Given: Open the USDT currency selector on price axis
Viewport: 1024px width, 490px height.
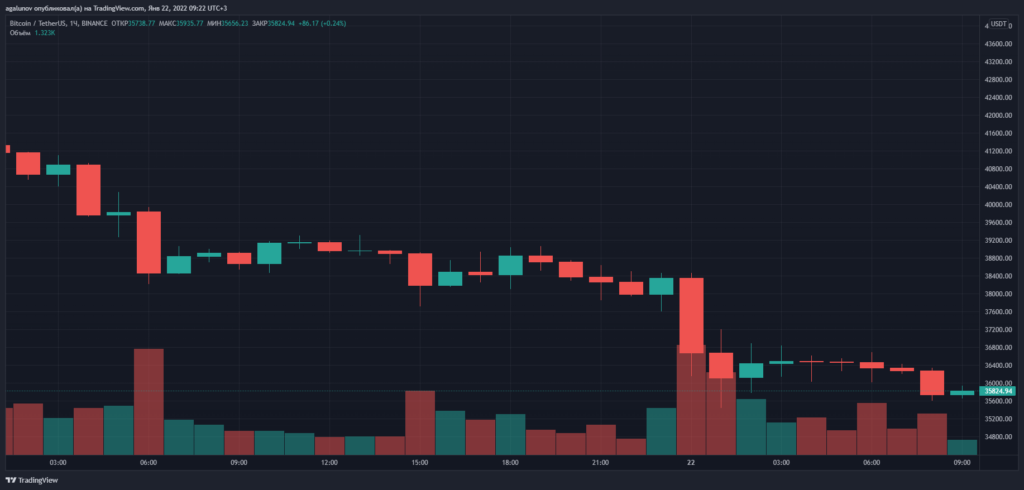Looking at the screenshot, I should click(x=999, y=25).
